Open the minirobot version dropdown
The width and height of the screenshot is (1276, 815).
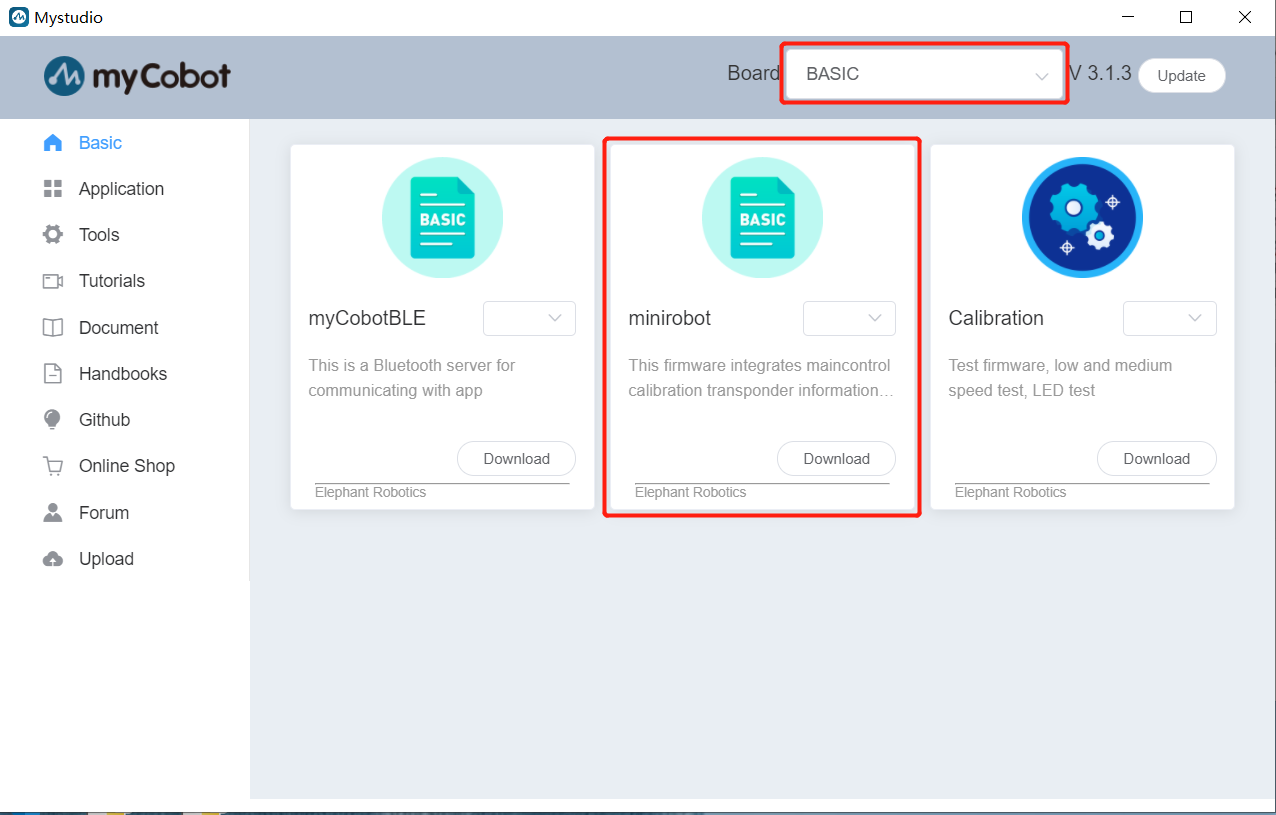point(849,318)
